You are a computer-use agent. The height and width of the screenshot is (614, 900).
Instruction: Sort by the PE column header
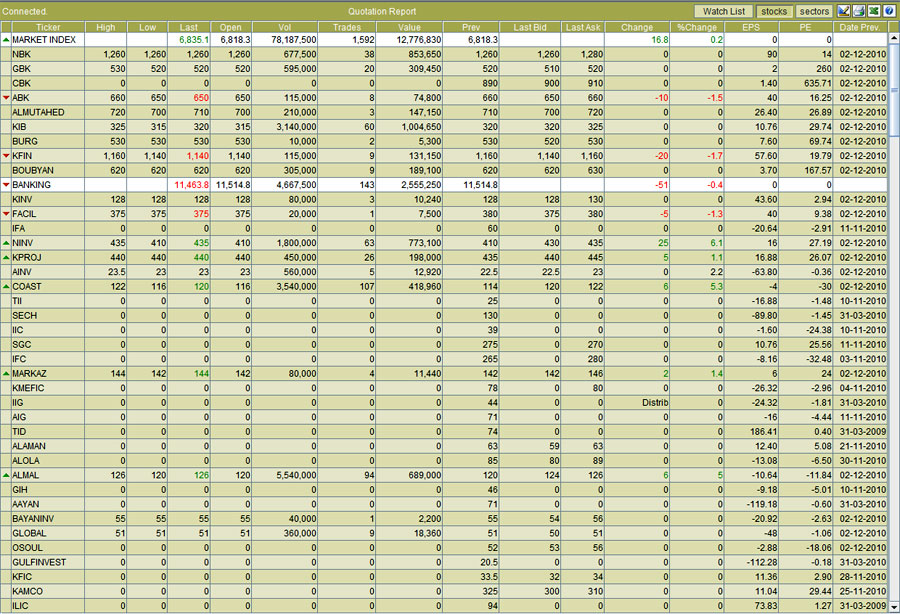coord(805,27)
